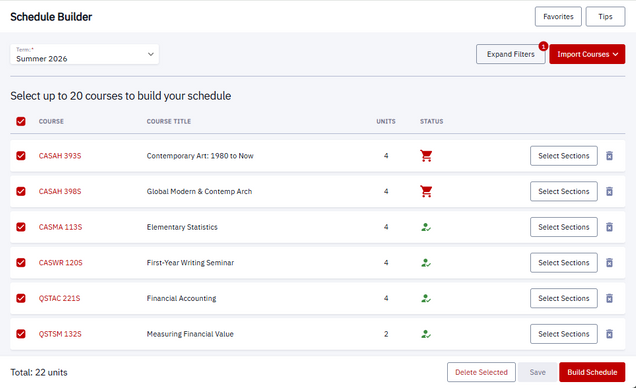Viewport: 636px width, 388px height.
Task: Click Delete Selected
Action: point(481,372)
